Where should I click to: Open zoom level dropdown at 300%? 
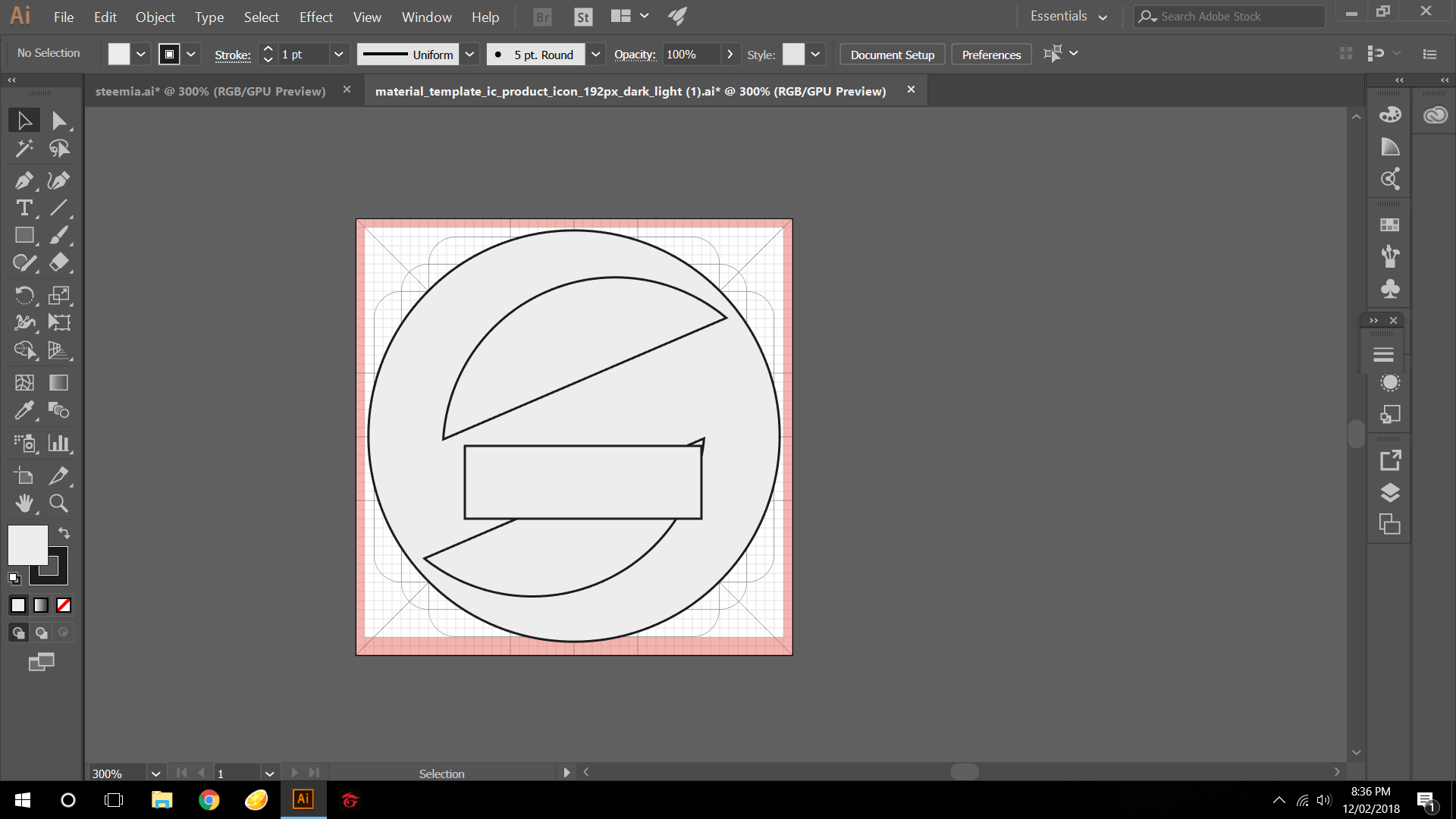(155, 773)
